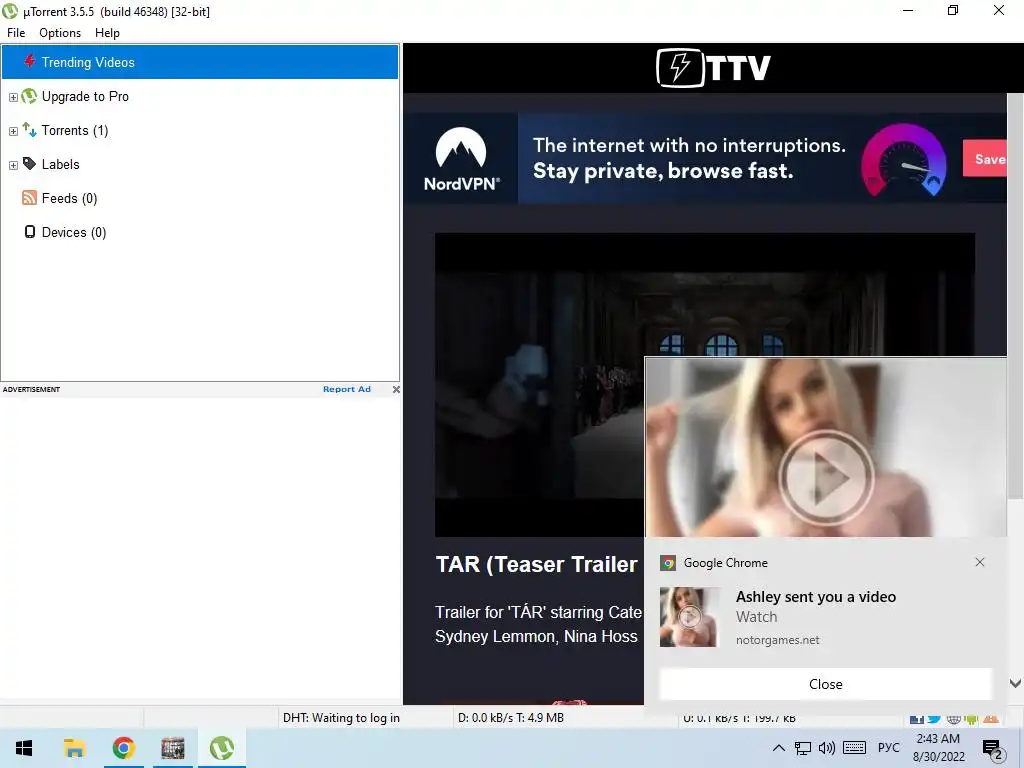This screenshot has width=1024, height=768.
Task: Dismiss Chrome notification with X icon
Action: (x=980, y=562)
